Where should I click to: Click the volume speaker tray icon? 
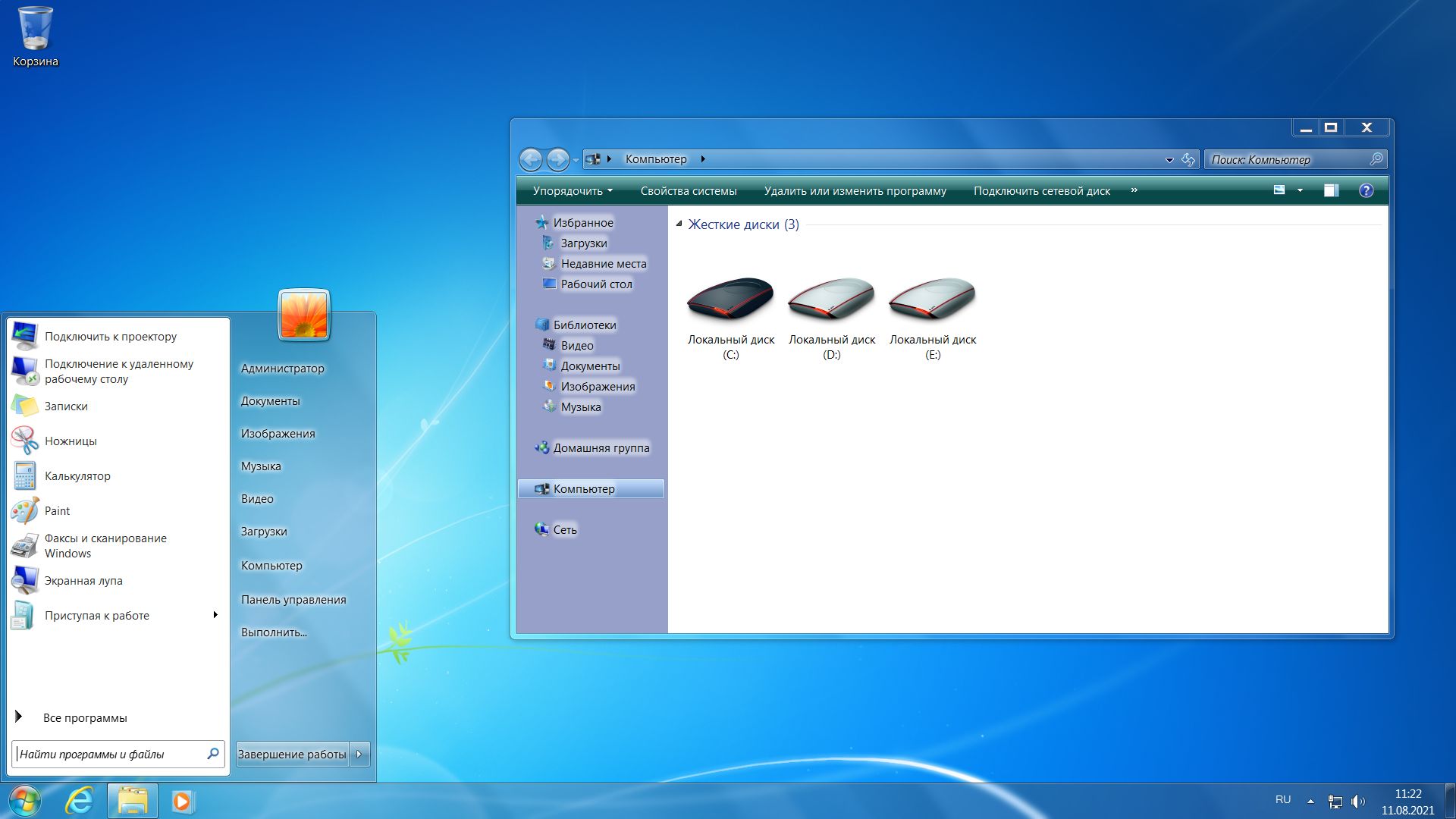click(1357, 802)
